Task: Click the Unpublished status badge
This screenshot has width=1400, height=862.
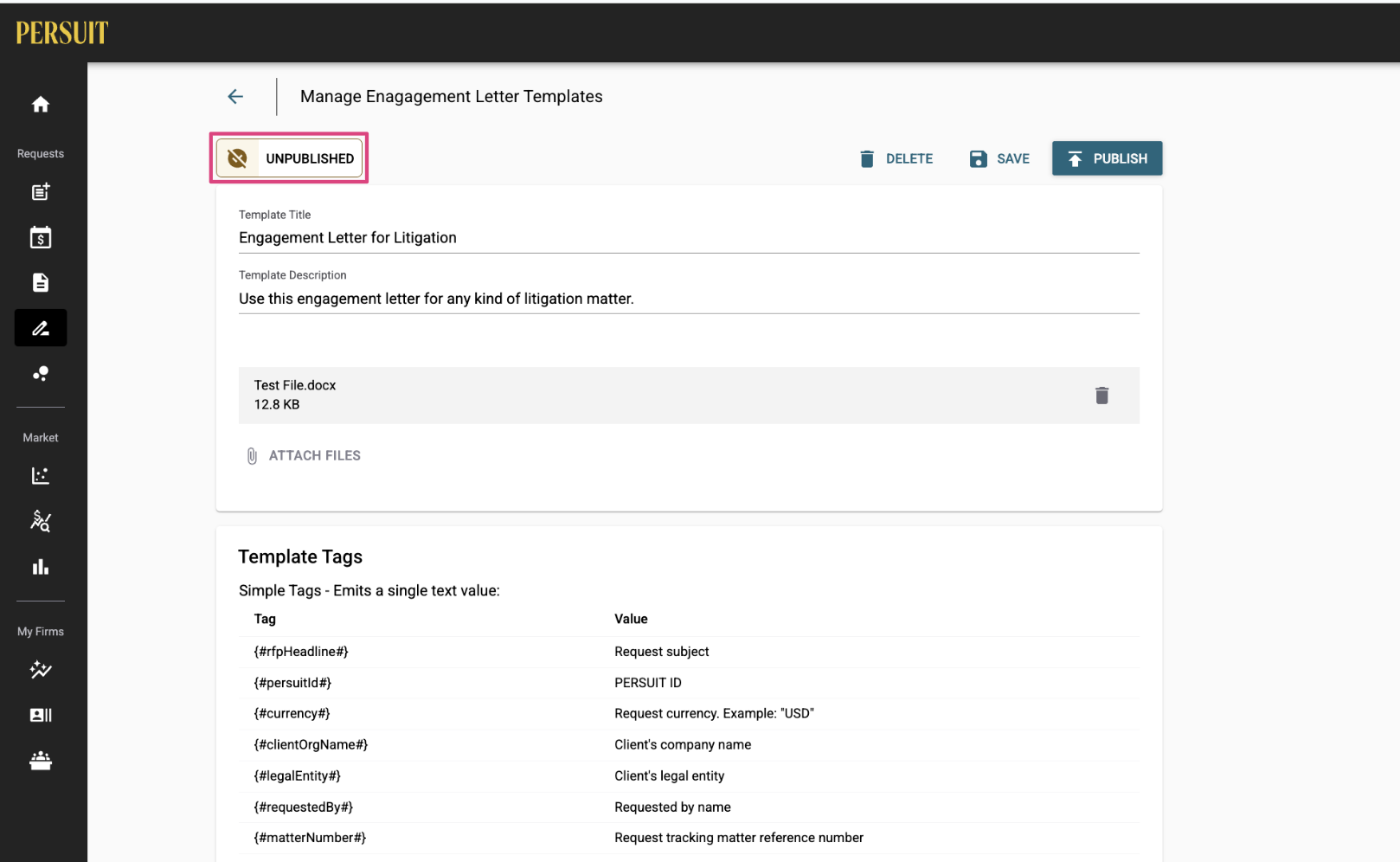Action: [x=290, y=158]
